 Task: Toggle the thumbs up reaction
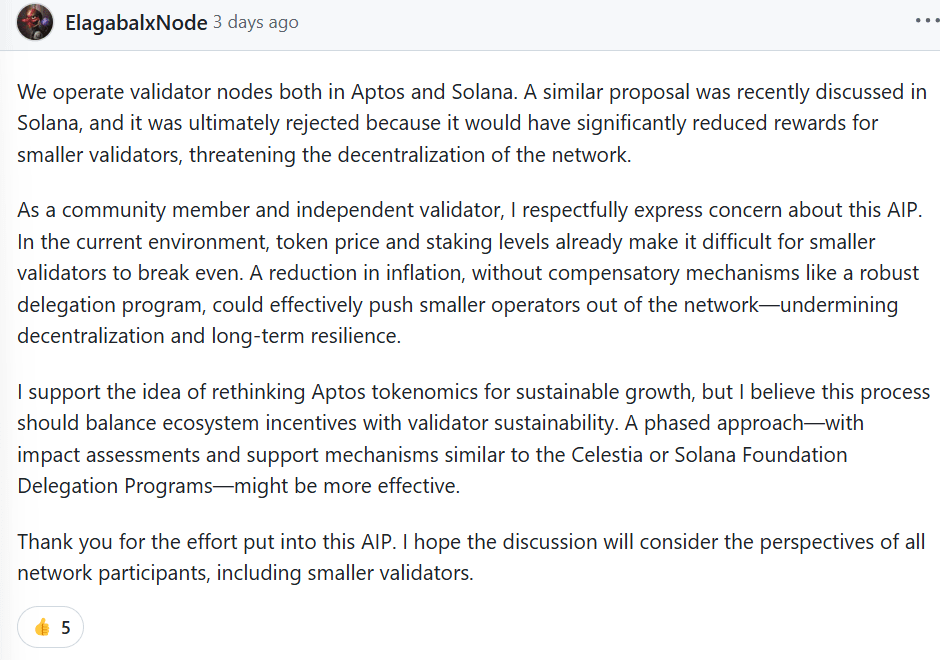click(x=51, y=627)
